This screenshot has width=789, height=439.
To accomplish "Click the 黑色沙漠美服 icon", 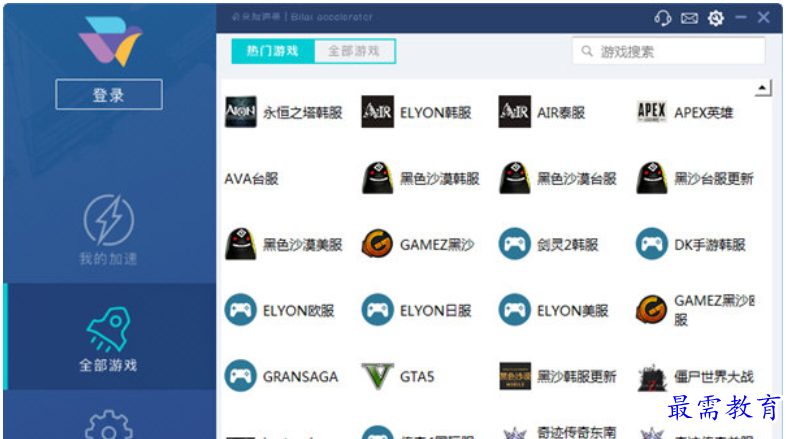I will (x=241, y=244).
